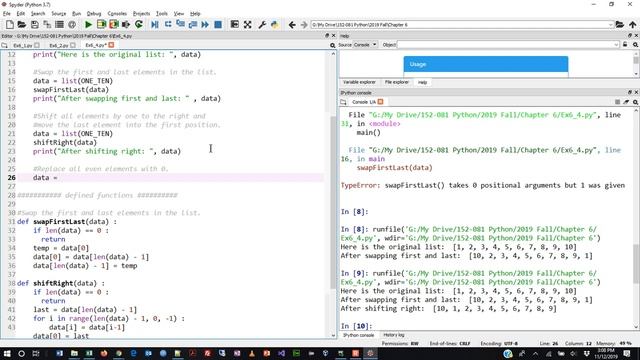Expand working directory path dropdown
Viewport: 640px width, 360px height.
point(611,25)
